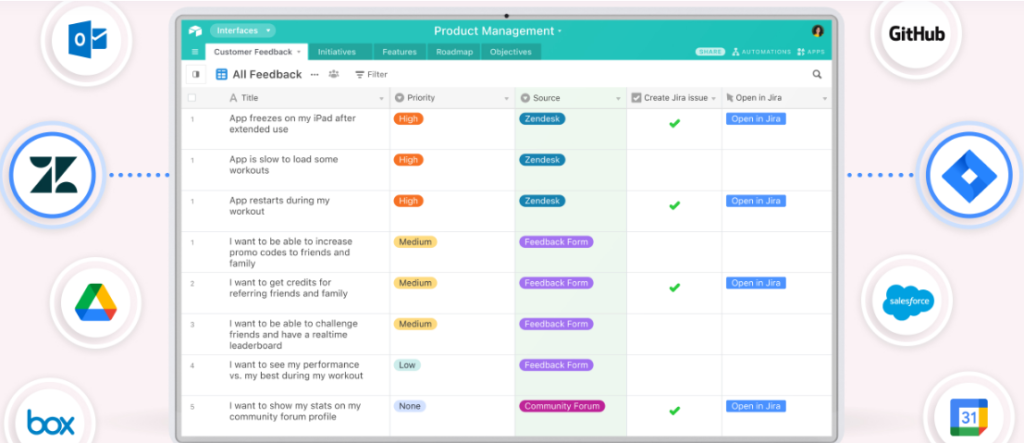
Task: Switch to the Initiatives tab
Action: pos(337,52)
